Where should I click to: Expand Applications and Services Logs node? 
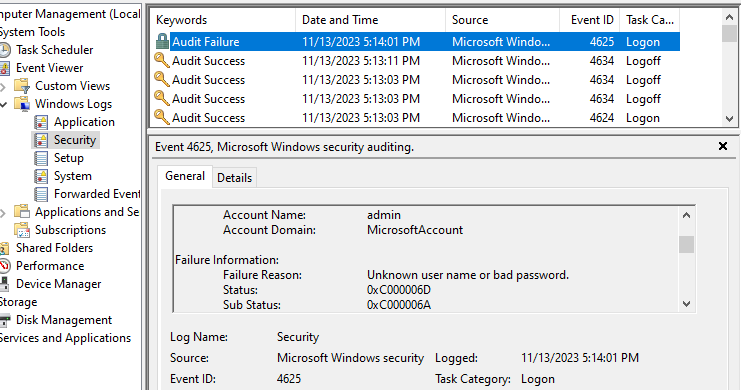[x=3, y=212]
